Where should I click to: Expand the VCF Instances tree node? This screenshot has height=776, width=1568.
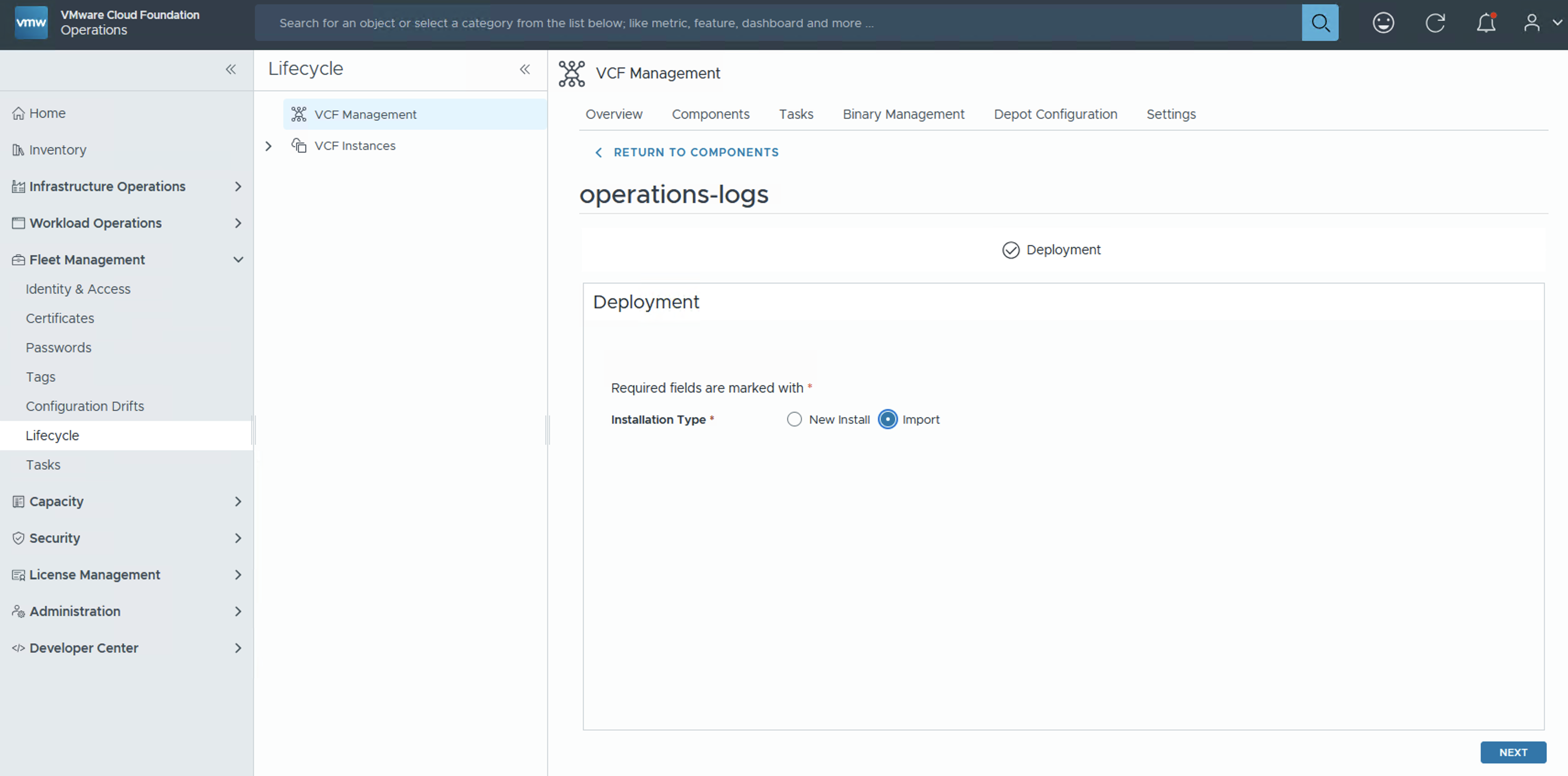pos(269,146)
